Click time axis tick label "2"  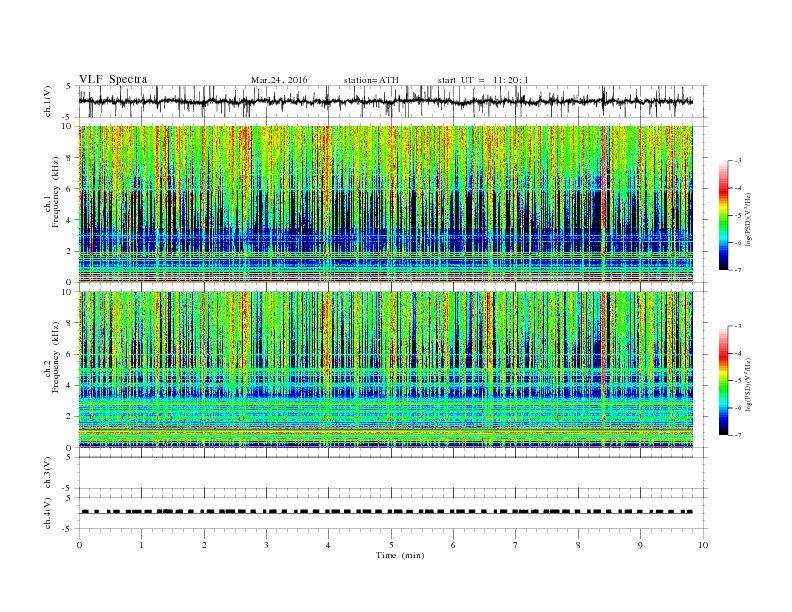tap(204, 545)
